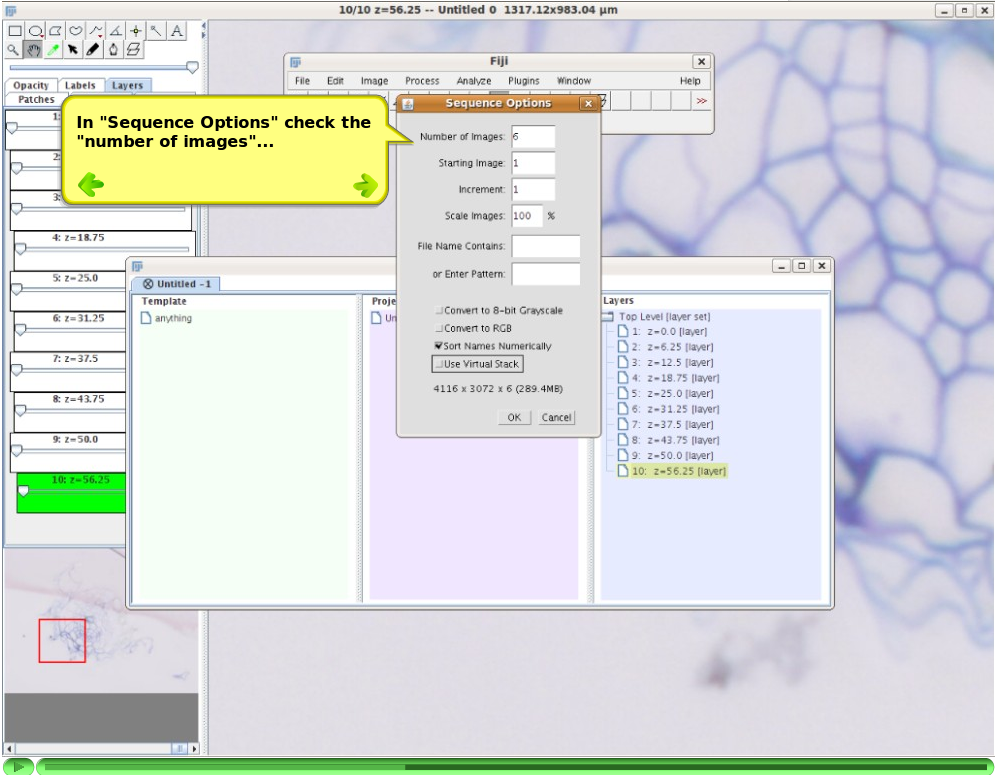Select the black arrow select tool

(x=74, y=50)
